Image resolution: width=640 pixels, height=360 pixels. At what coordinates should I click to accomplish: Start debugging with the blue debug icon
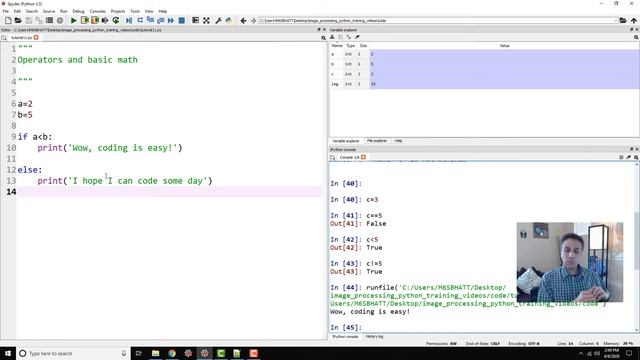point(129,20)
